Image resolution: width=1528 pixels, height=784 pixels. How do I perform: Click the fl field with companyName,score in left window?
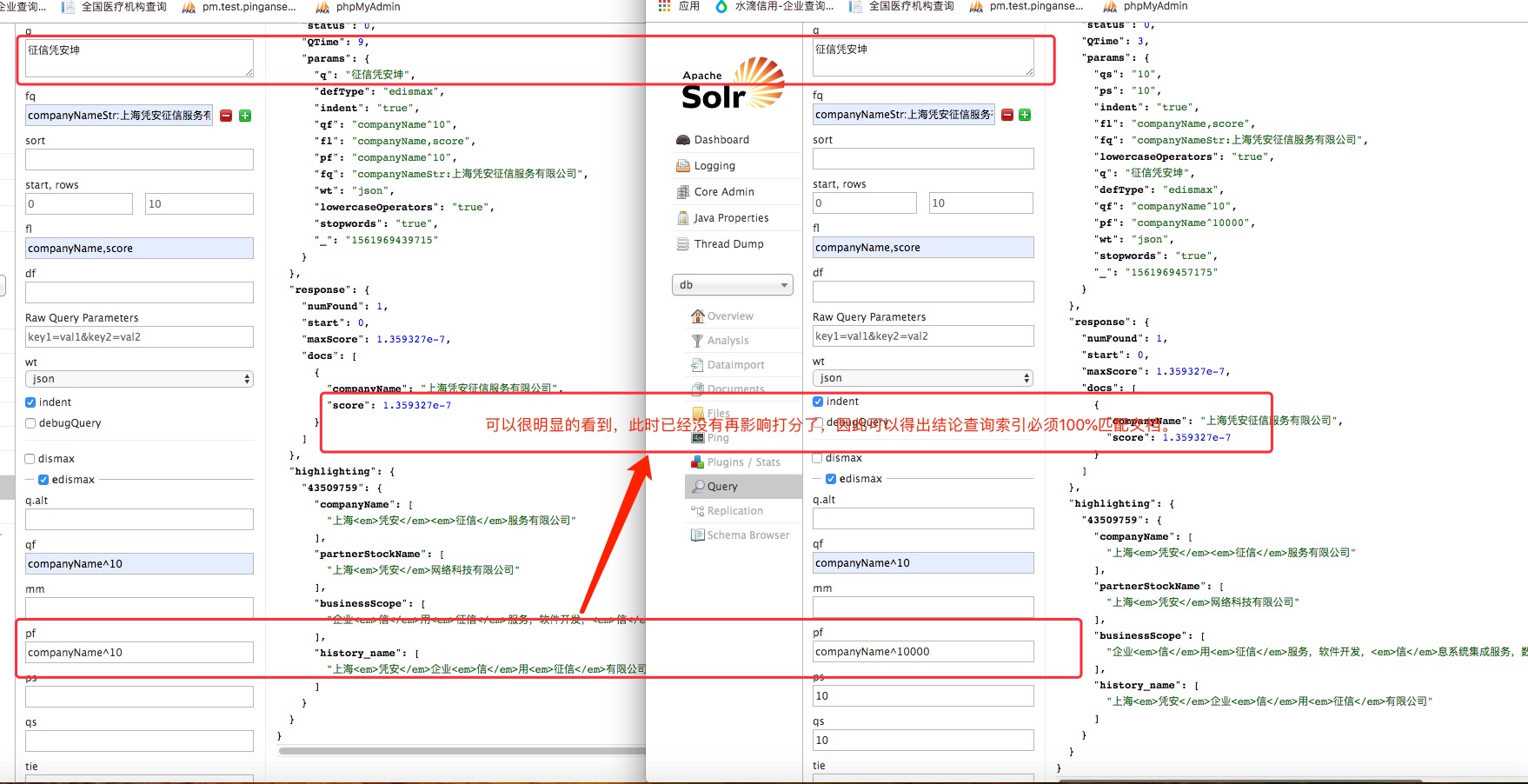pos(139,248)
